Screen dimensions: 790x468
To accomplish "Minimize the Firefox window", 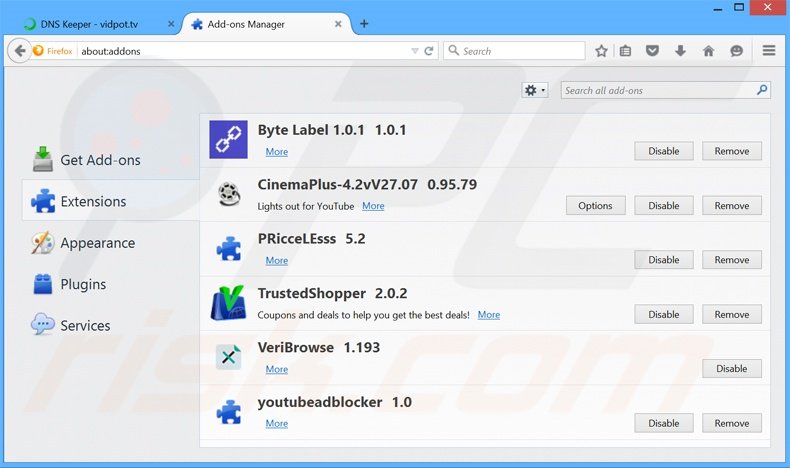I will [x=718, y=8].
